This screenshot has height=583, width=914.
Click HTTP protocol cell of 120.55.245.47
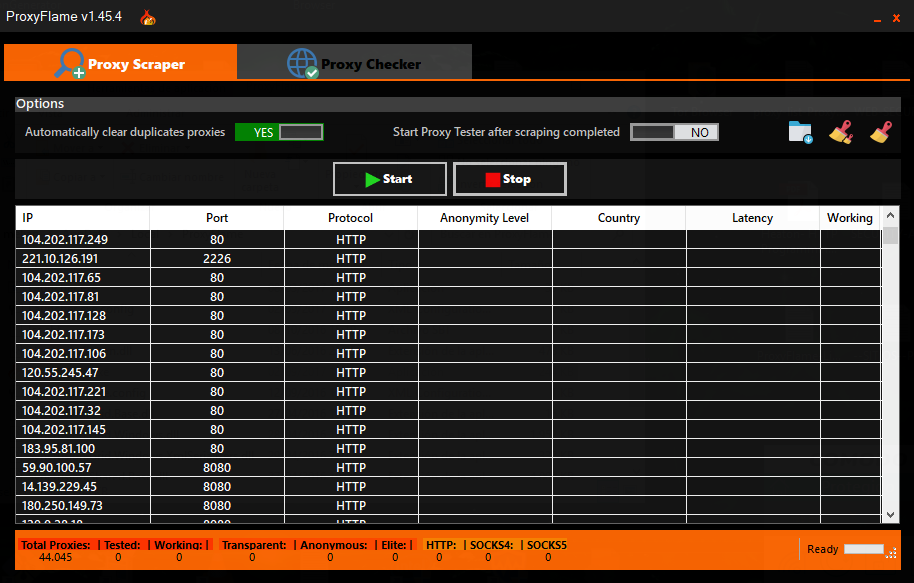click(x=351, y=373)
